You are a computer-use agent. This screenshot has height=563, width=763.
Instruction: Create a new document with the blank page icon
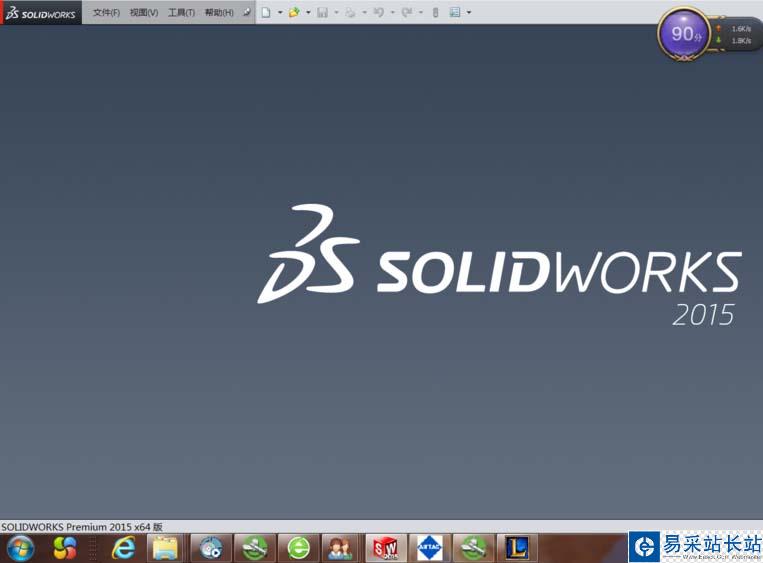tap(266, 13)
